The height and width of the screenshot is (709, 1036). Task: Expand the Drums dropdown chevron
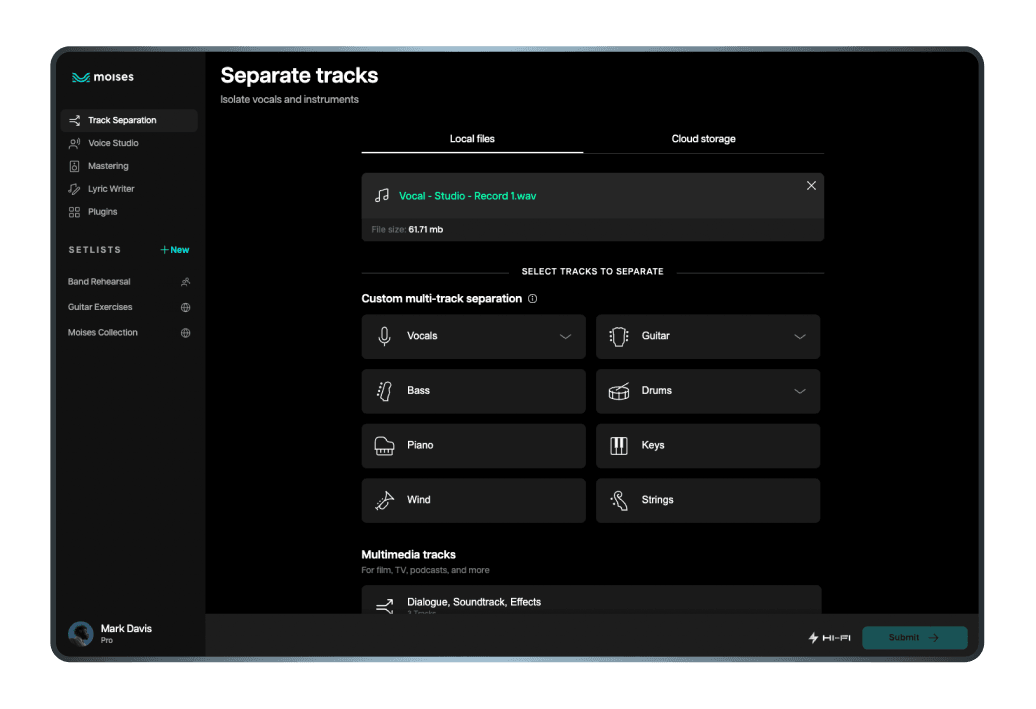click(799, 391)
